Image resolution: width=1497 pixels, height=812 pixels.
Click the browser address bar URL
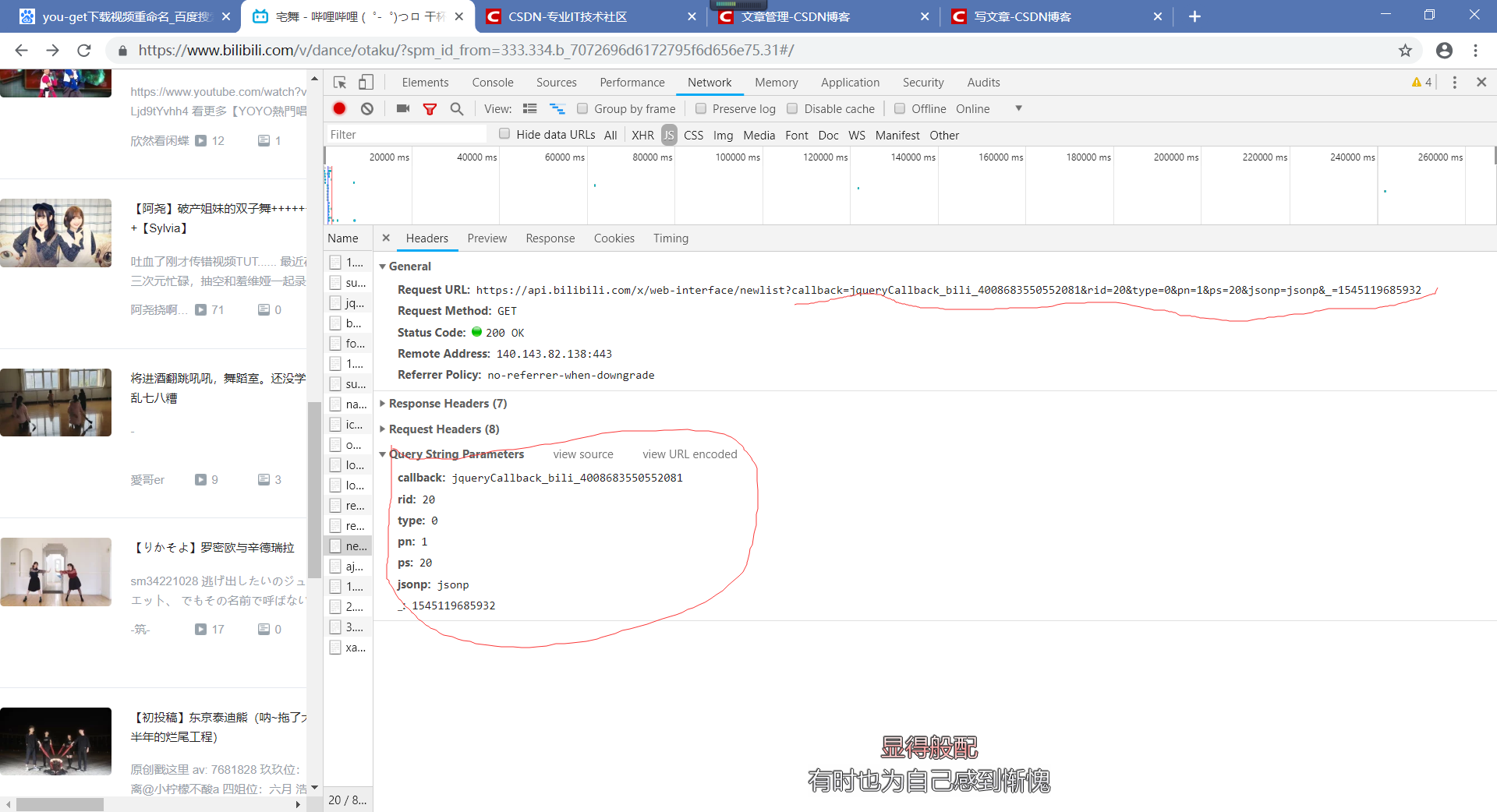(x=466, y=51)
